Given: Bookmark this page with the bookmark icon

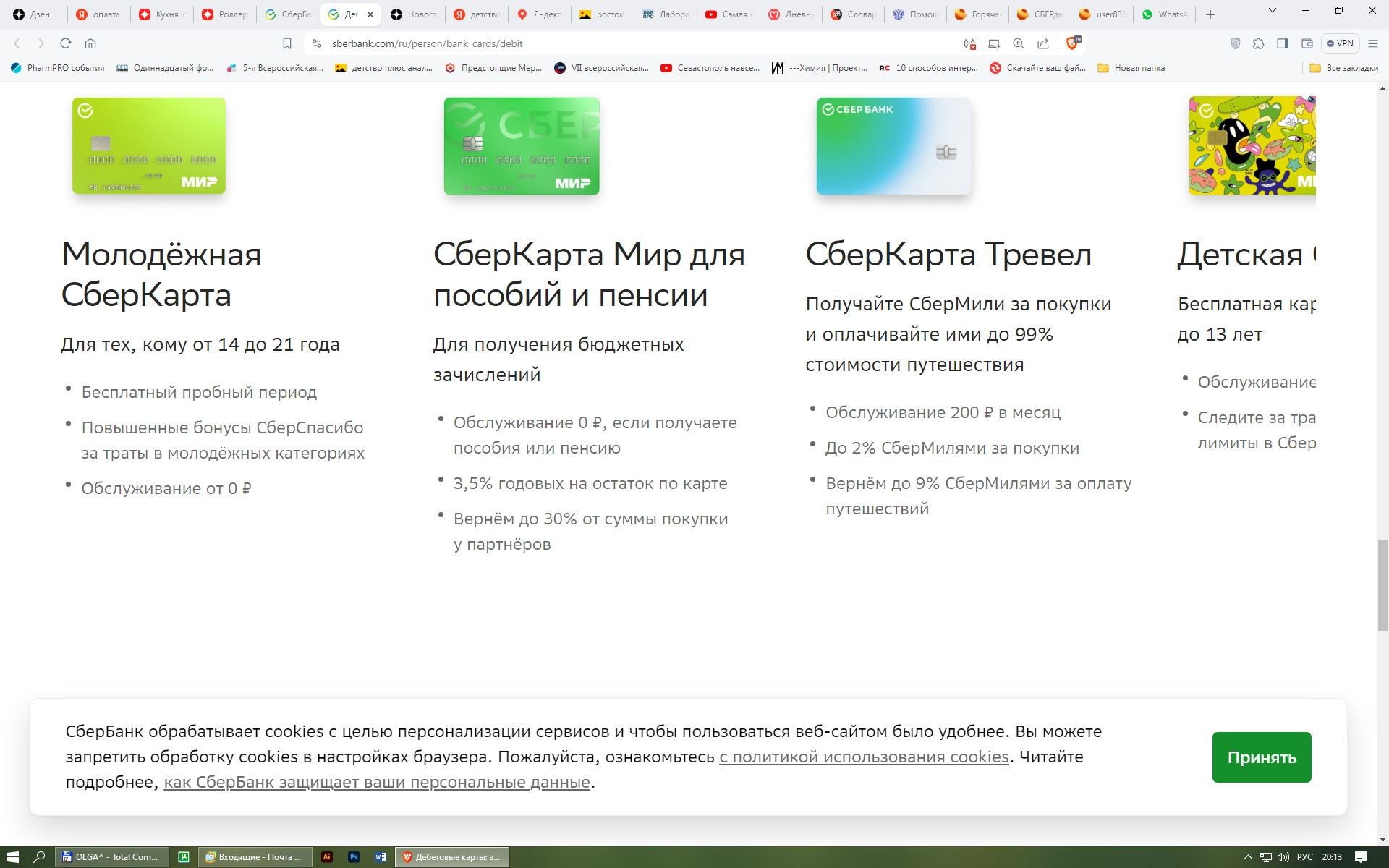Looking at the screenshot, I should pos(287,43).
